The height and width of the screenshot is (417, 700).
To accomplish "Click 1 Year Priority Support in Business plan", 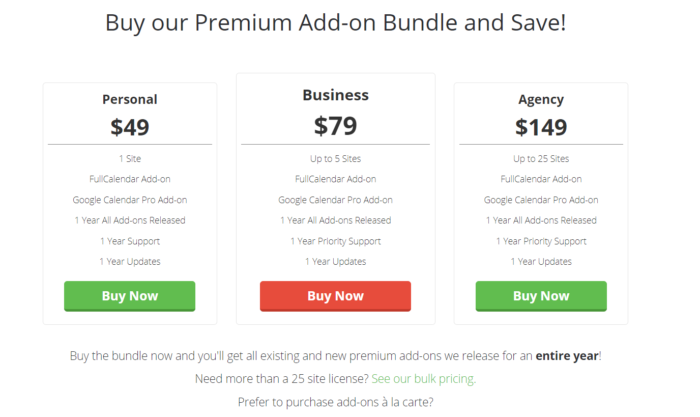I will 335,241.
